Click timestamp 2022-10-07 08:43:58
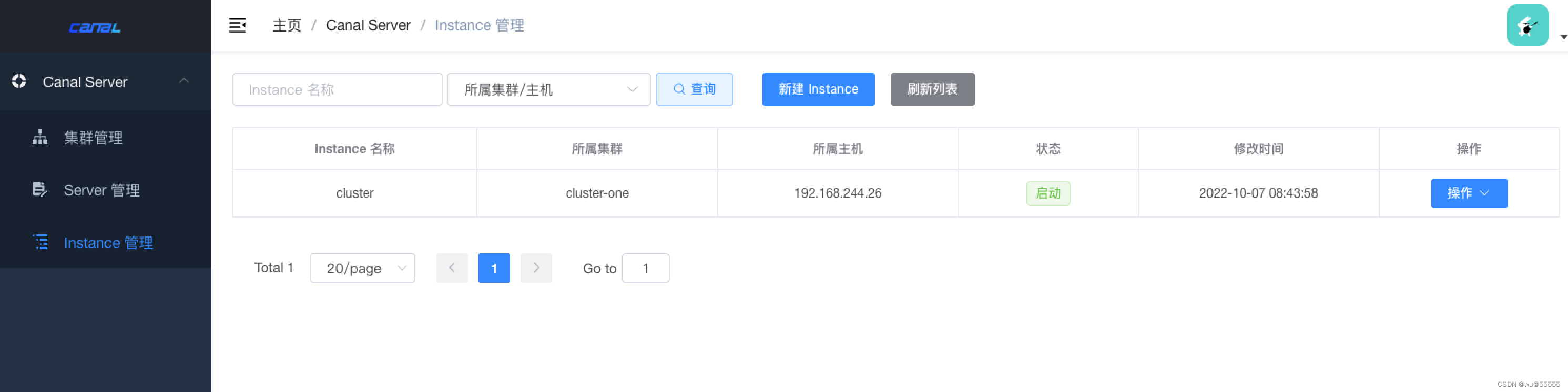 pyautogui.click(x=1258, y=193)
